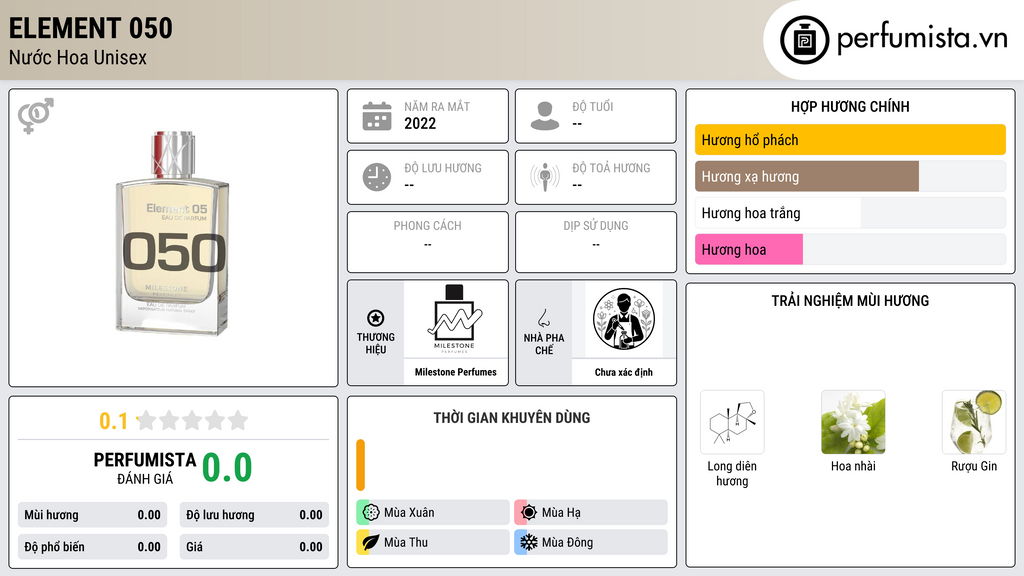Click the Hợp hương chính heading
This screenshot has height=576, width=1024.
850,106
